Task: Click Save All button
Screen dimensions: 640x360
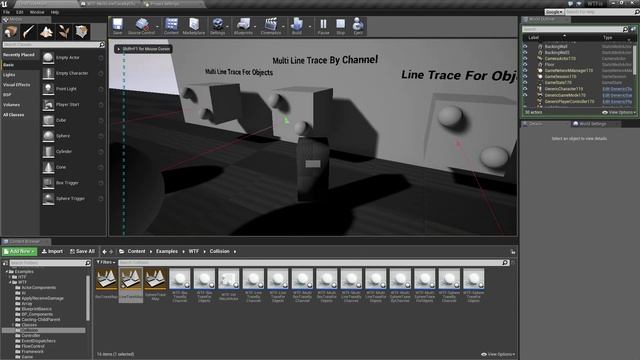Action: (x=82, y=251)
